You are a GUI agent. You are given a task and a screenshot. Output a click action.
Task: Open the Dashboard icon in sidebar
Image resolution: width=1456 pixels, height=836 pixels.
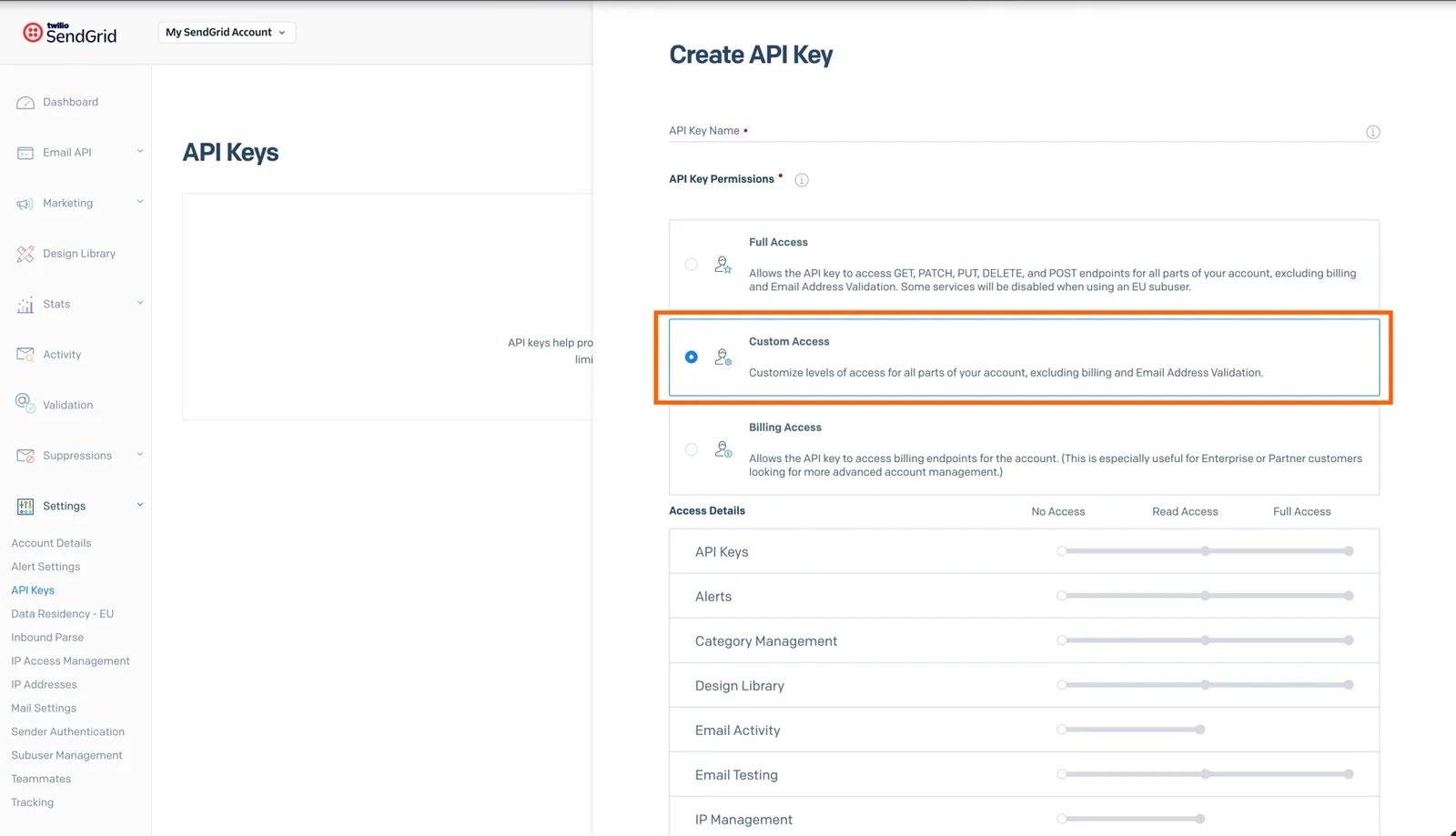click(25, 103)
